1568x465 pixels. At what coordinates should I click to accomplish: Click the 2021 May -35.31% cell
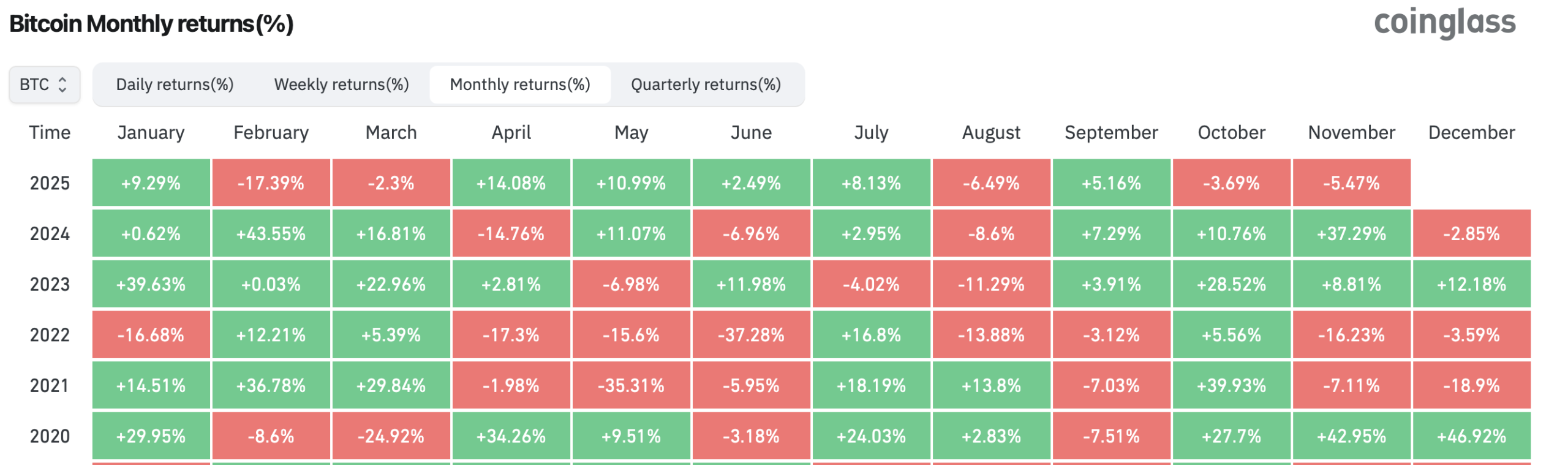tap(631, 385)
